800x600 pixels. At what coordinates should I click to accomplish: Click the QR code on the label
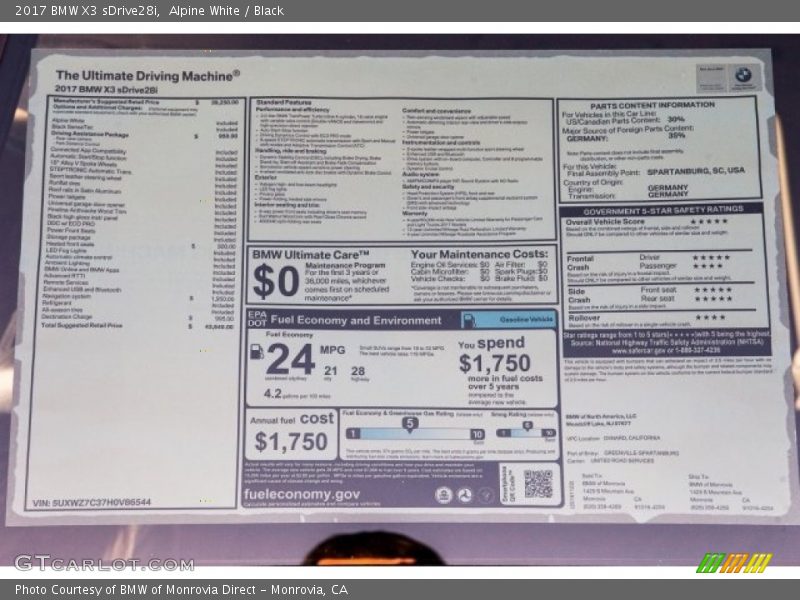click(x=538, y=484)
